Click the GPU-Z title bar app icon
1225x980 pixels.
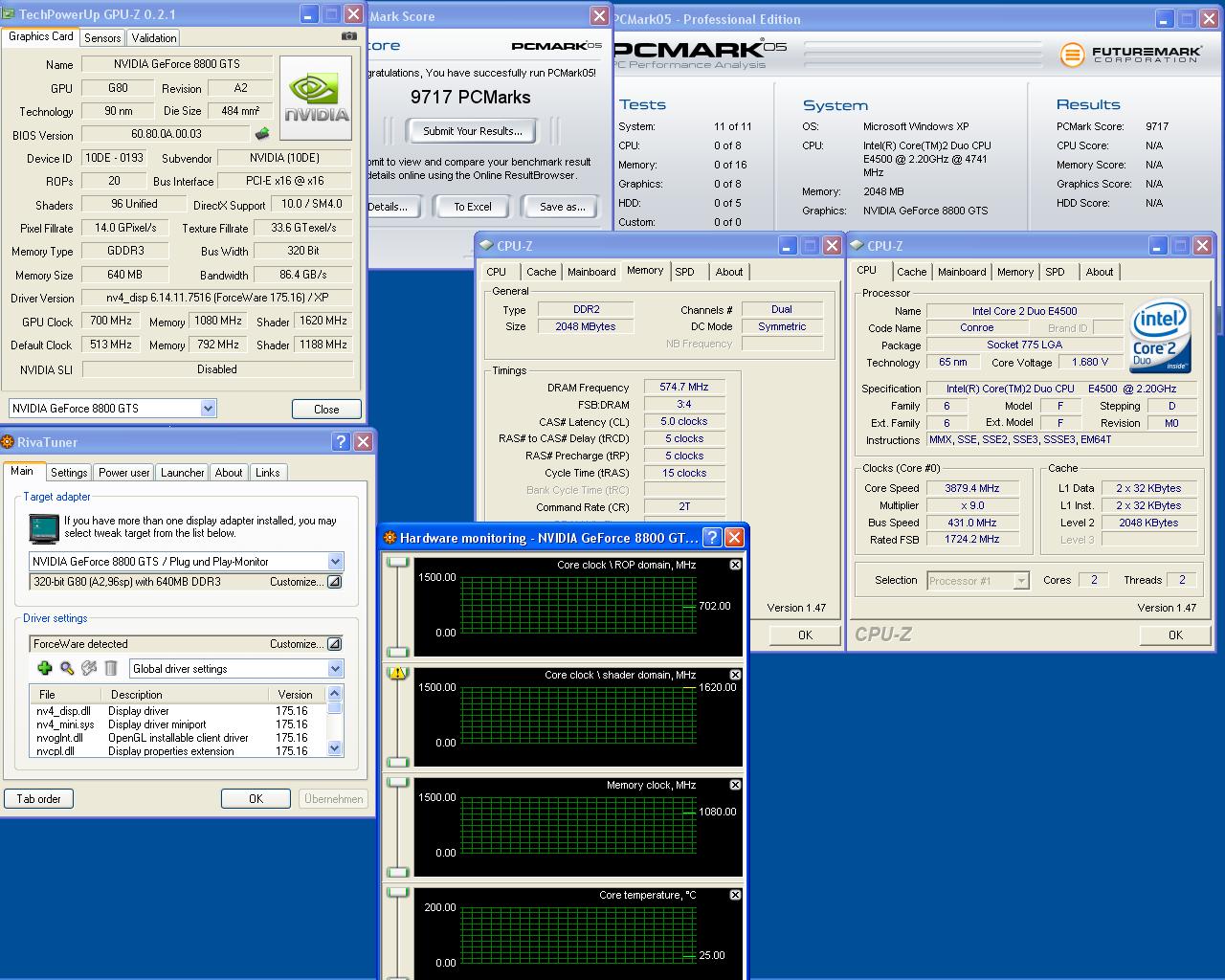pyautogui.click(x=10, y=14)
